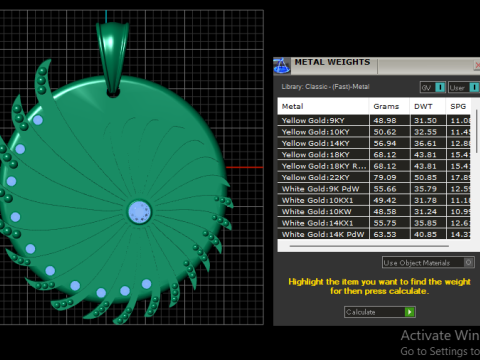This screenshot has width=480, height=360.
Task: Close the Metal Weights panel
Action: [477, 65]
